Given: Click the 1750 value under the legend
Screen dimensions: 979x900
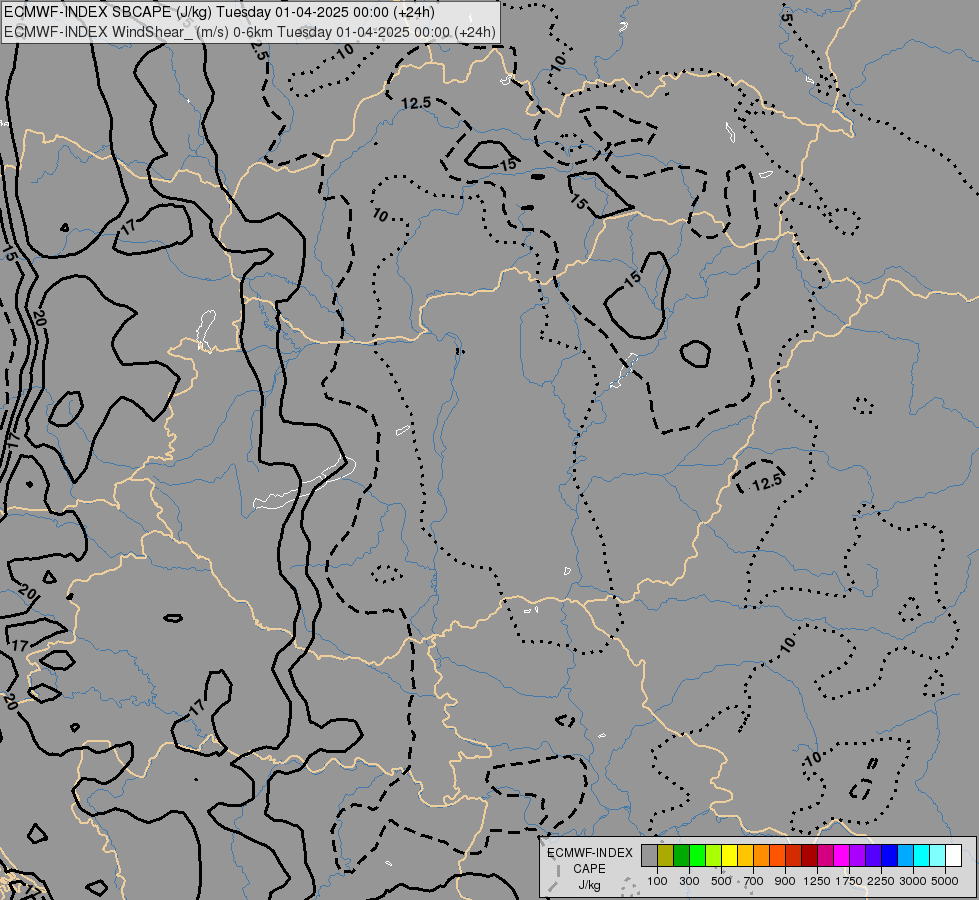Looking at the screenshot, I should click(849, 881).
